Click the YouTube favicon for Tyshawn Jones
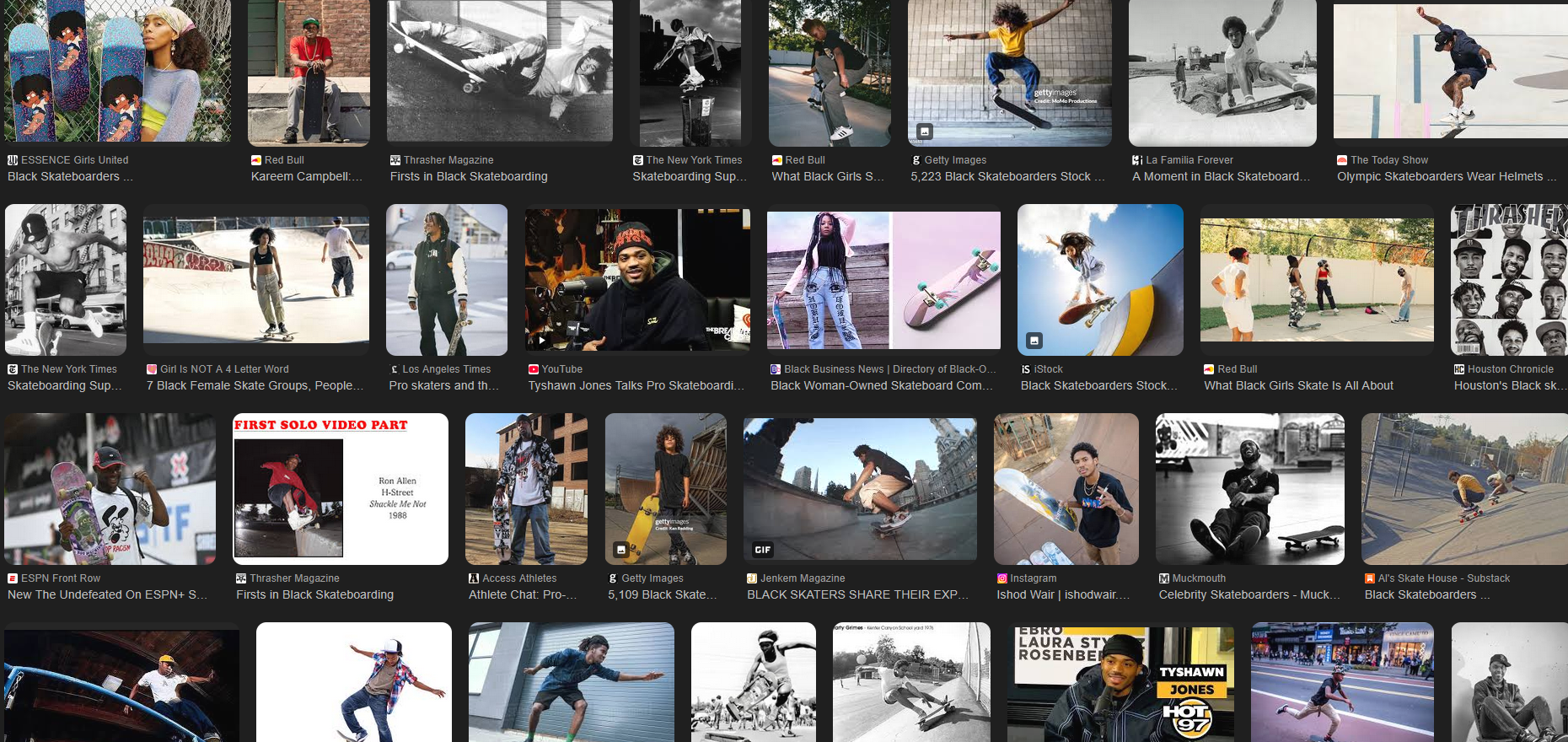Viewport: 1568px width, 742px height. coord(534,369)
